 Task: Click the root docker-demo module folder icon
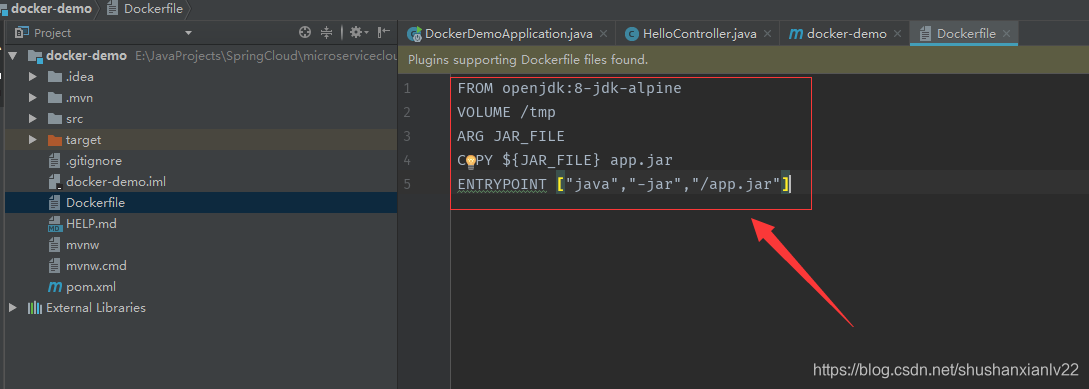point(35,56)
